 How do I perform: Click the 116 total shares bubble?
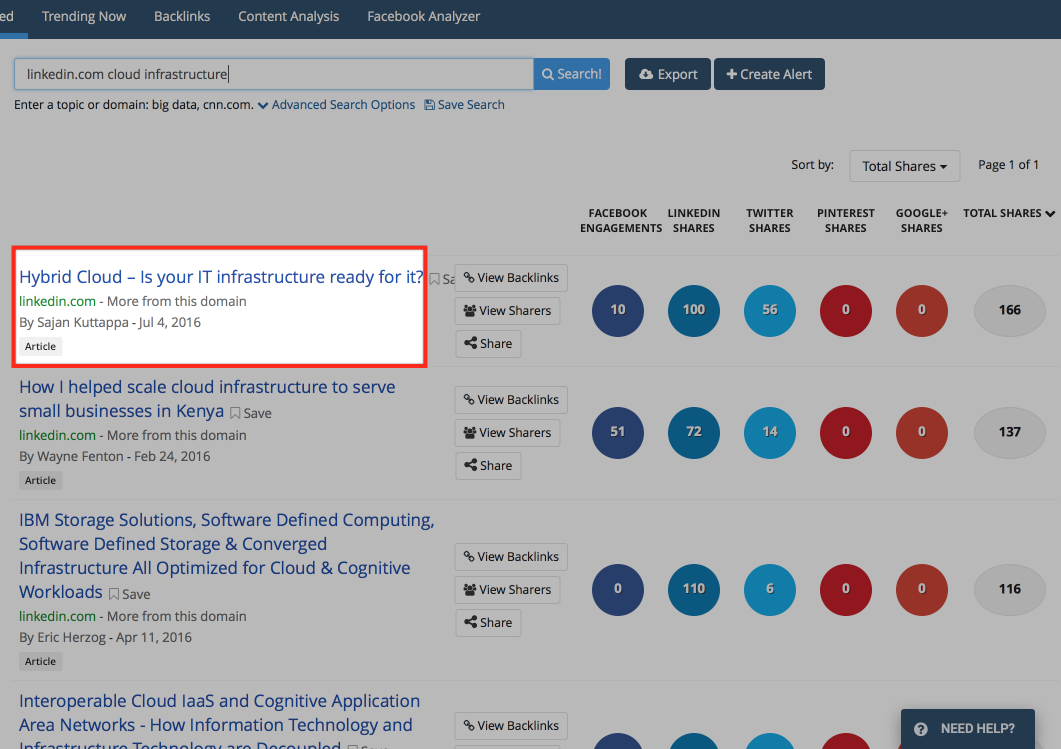coord(1010,589)
